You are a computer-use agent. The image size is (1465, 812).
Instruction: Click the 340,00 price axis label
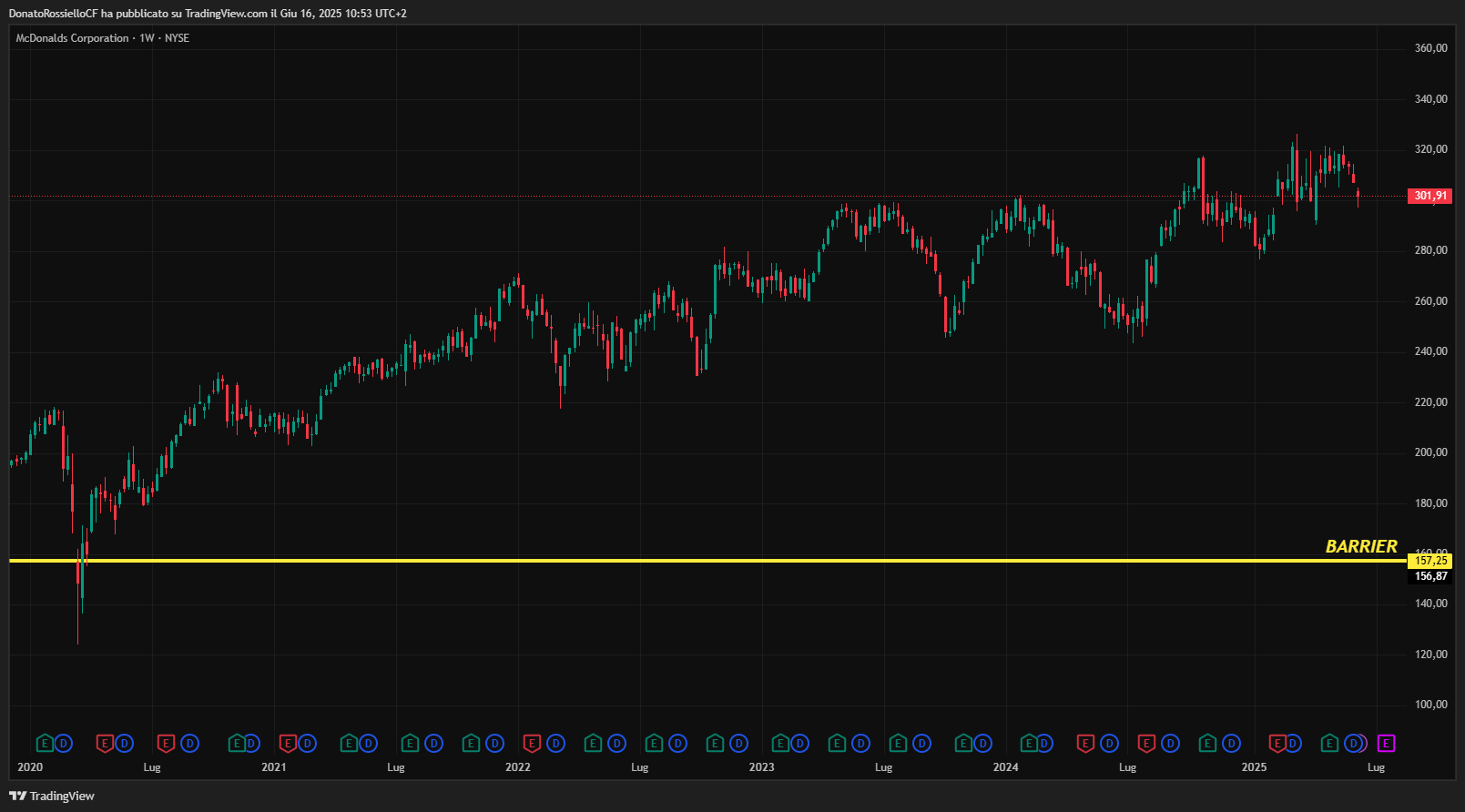1431,99
